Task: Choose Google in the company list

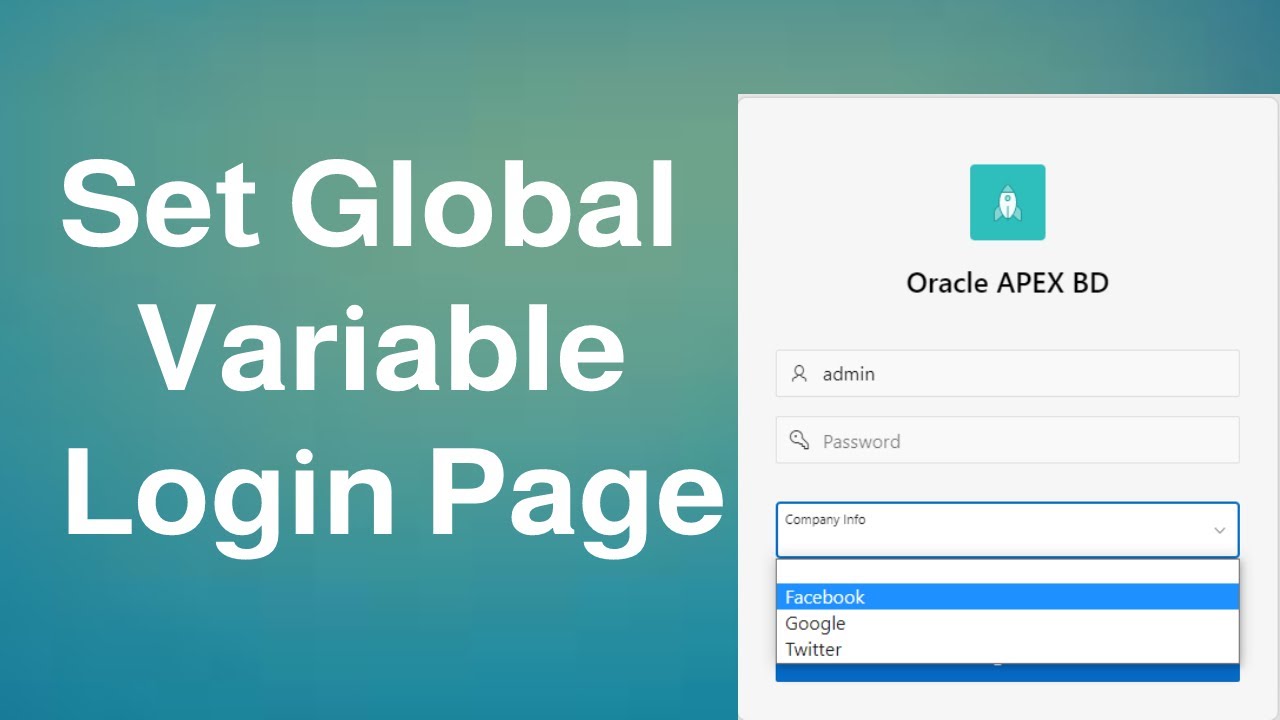Action: pos(1007,623)
